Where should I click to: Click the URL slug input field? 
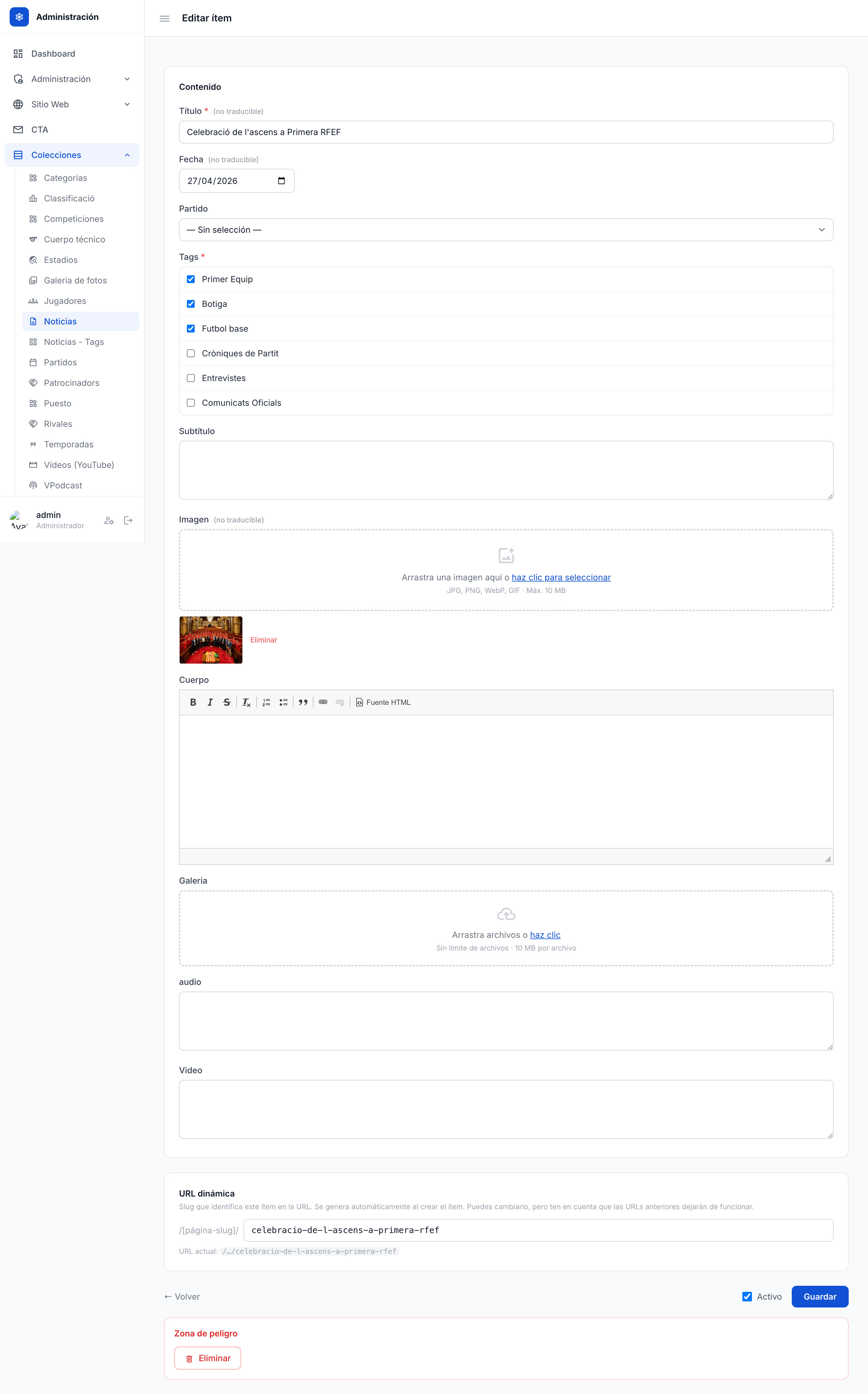[538, 1230]
